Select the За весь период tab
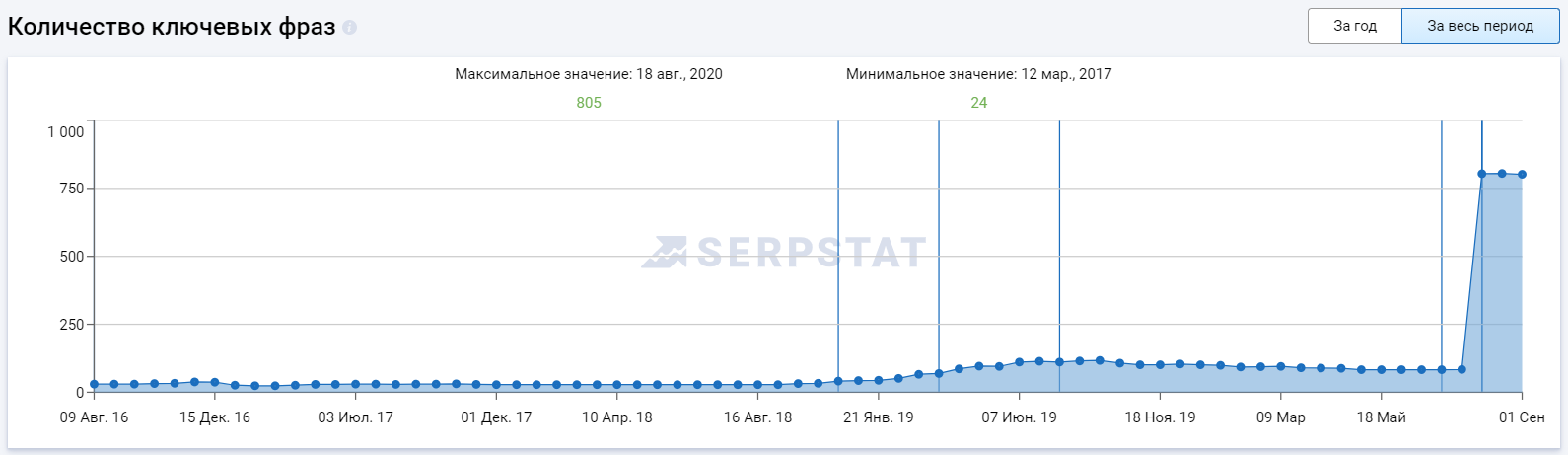The width and height of the screenshot is (1568, 455). (1479, 26)
